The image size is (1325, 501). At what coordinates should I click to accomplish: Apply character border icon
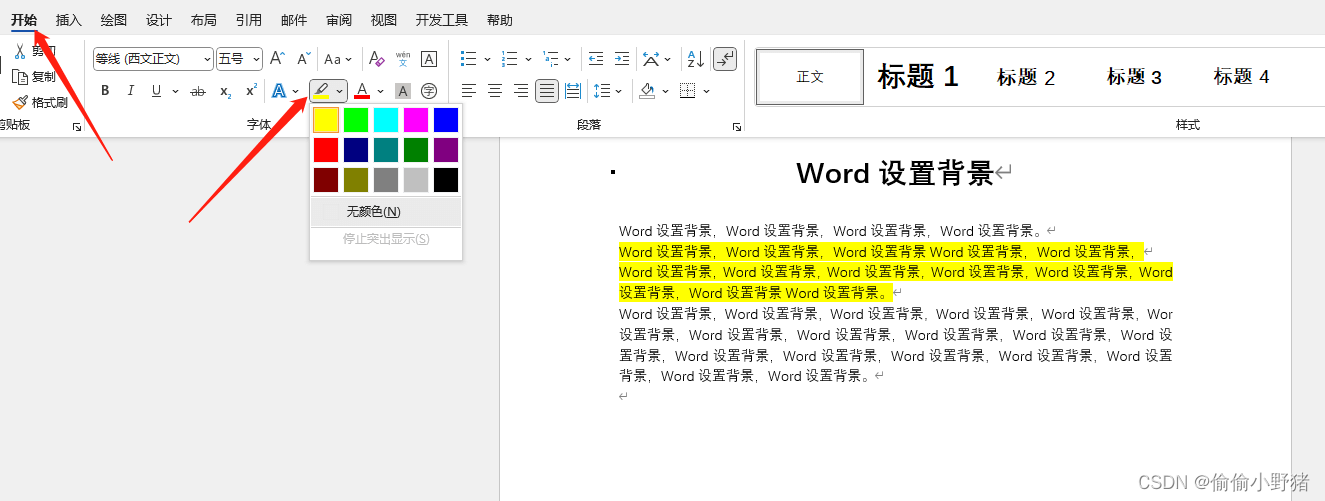tap(429, 59)
